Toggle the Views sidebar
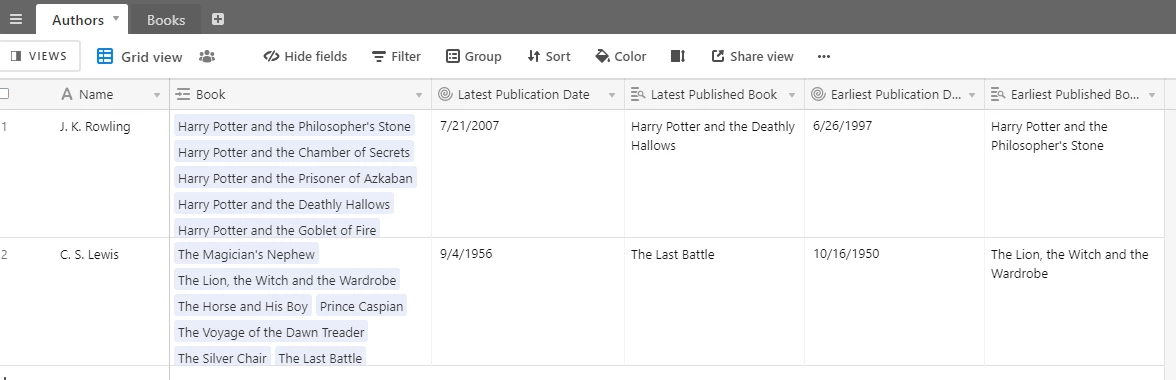This screenshot has height=380, width=1176. coord(39,56)
